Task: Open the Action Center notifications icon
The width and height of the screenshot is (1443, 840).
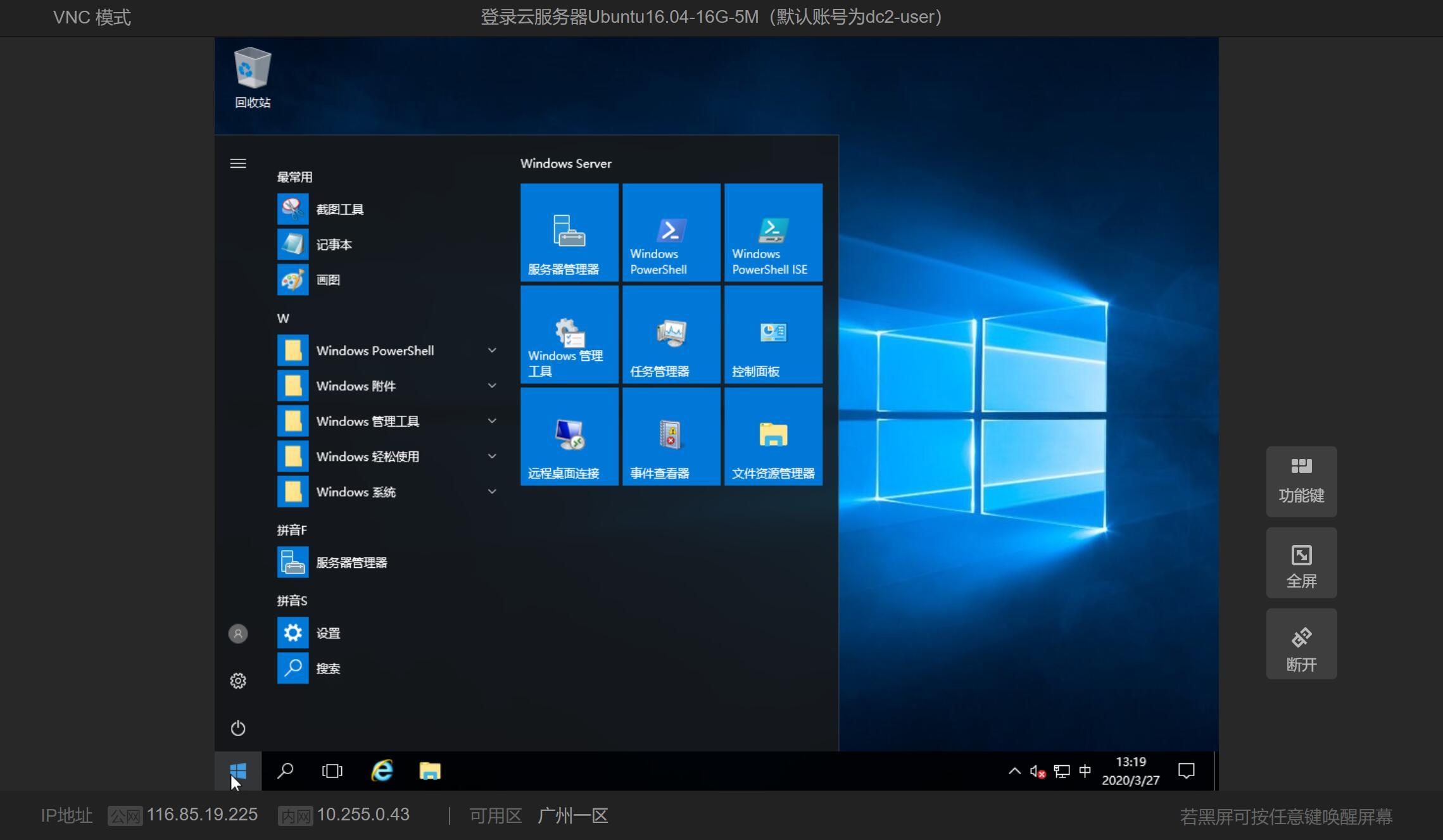Action: 1186,771
